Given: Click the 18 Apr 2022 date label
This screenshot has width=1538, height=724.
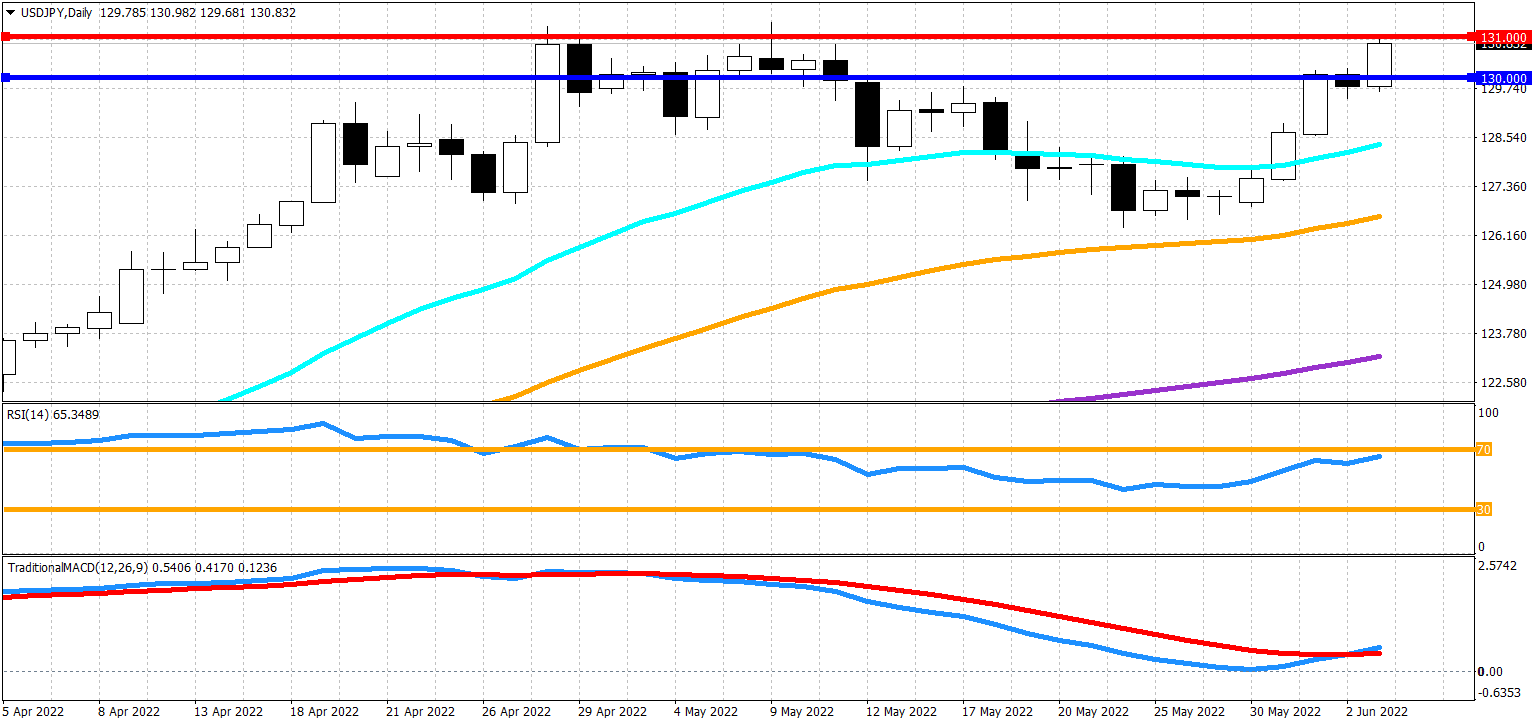Looking at the screenshot, I should (326, 711).
